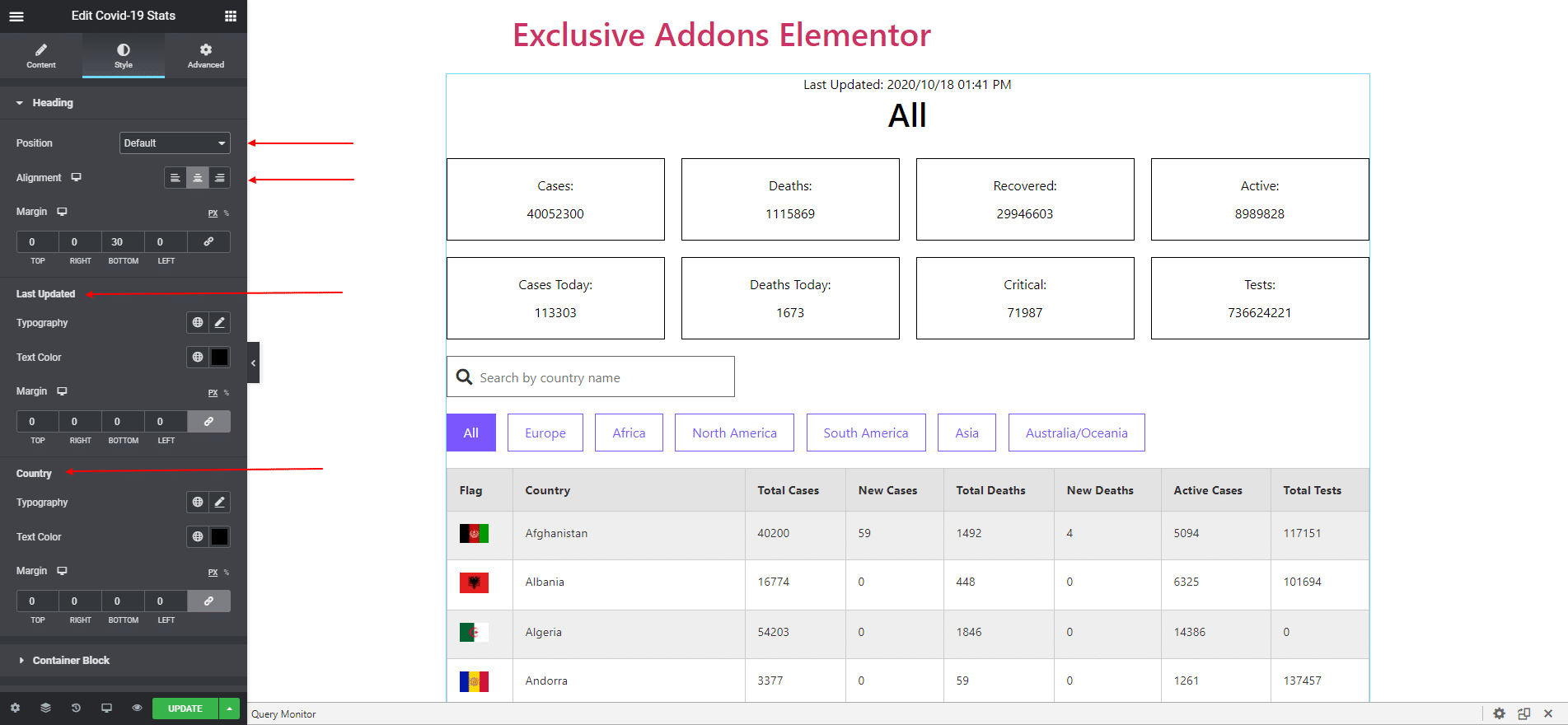Open the Navigator layers icon

(x=45, y=708)
